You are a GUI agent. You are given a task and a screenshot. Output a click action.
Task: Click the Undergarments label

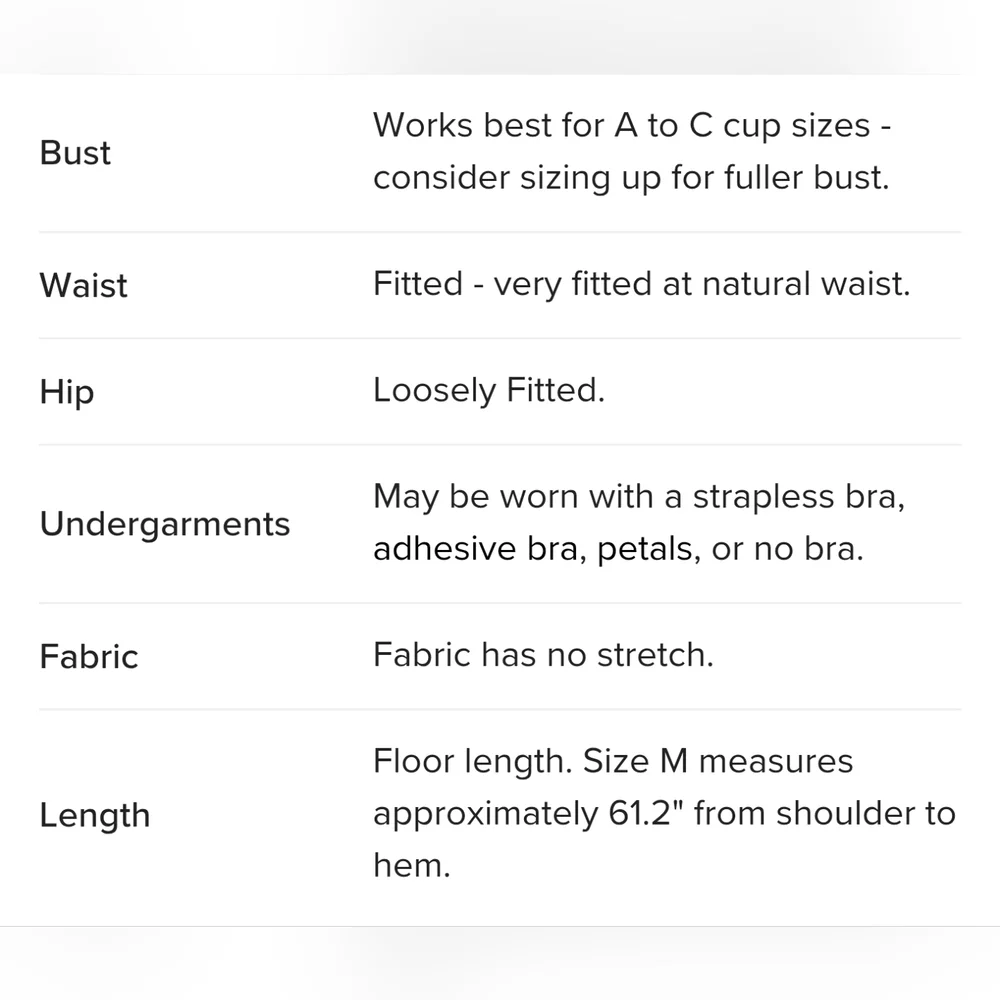pyautogui.click(x=165, y=524)
